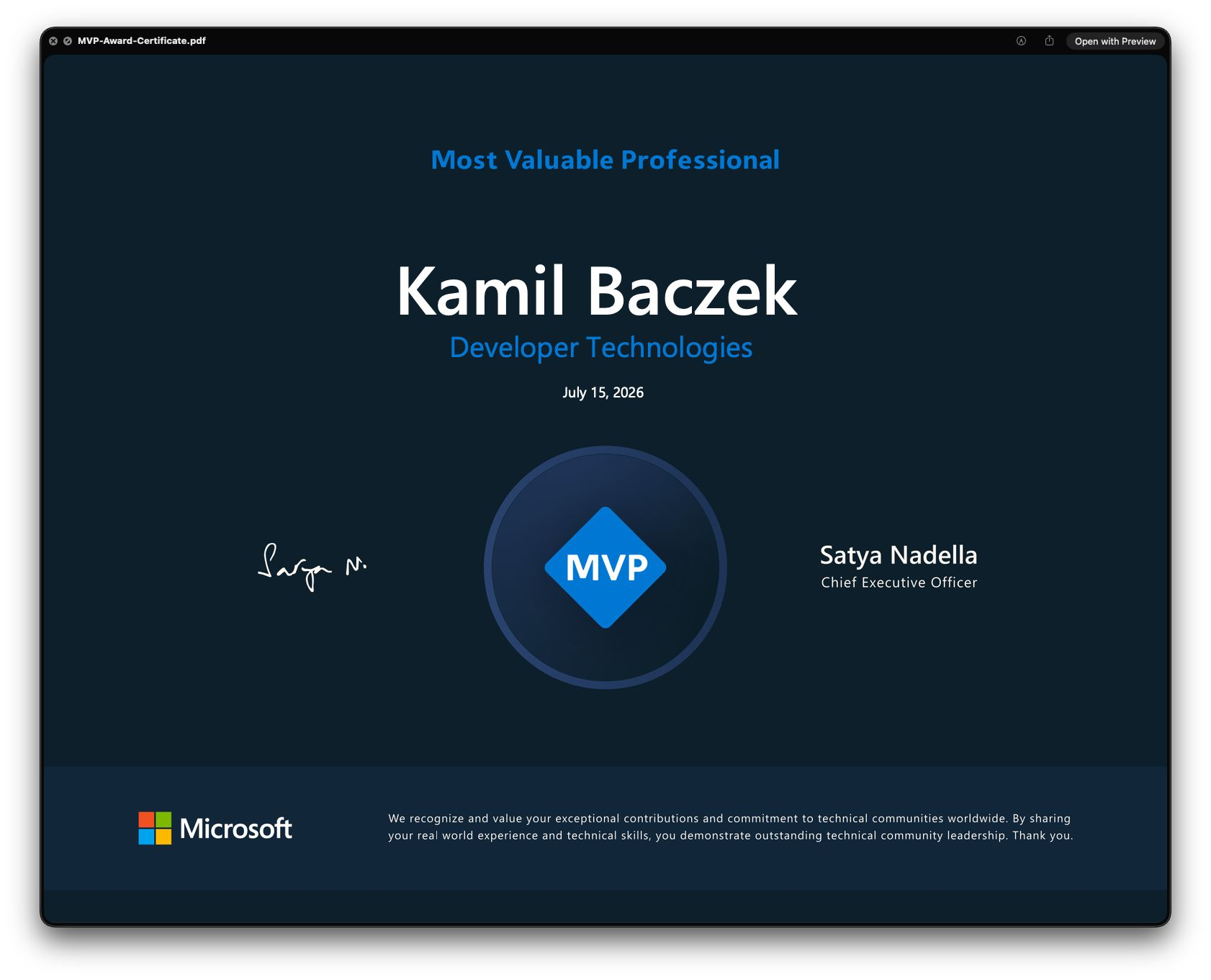
Task: Activate the Markup pen icon
Action: tap(1021, 41)
